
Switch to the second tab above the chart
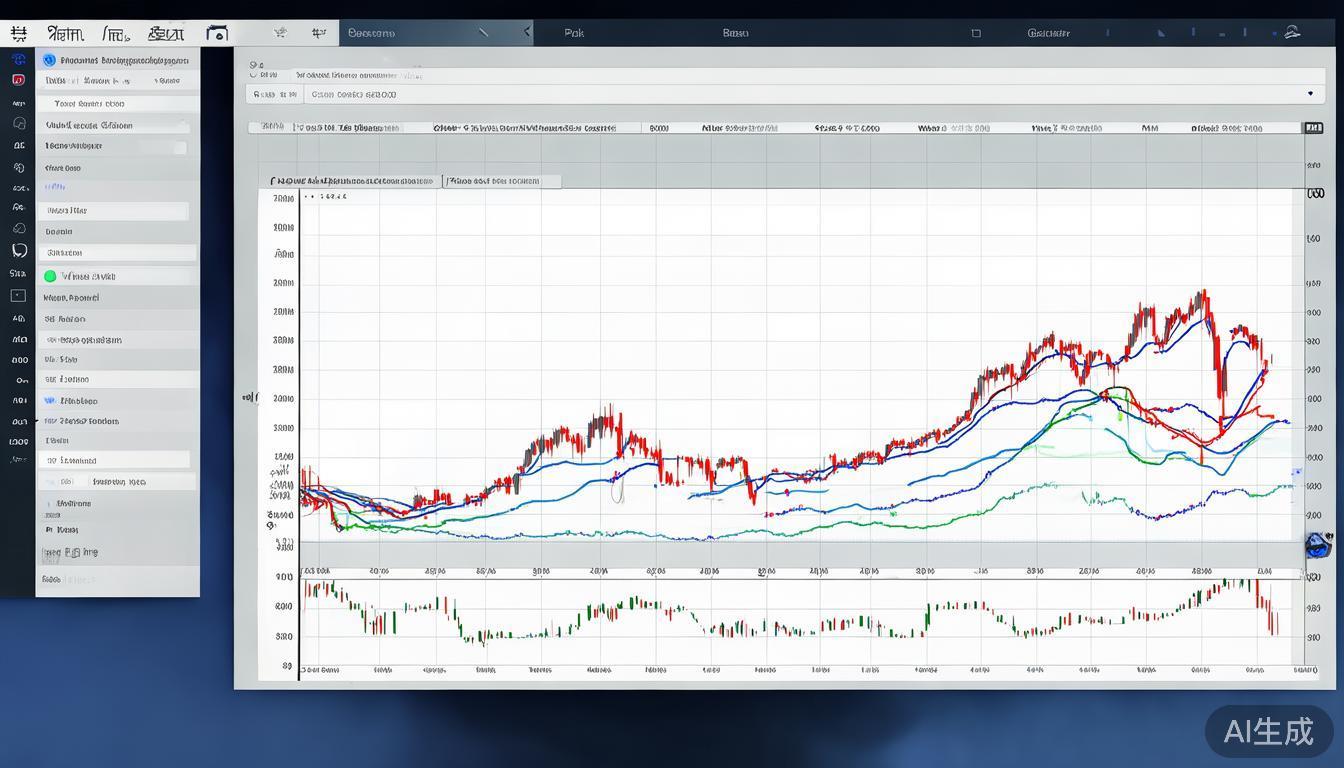click(x=500, y=181)
